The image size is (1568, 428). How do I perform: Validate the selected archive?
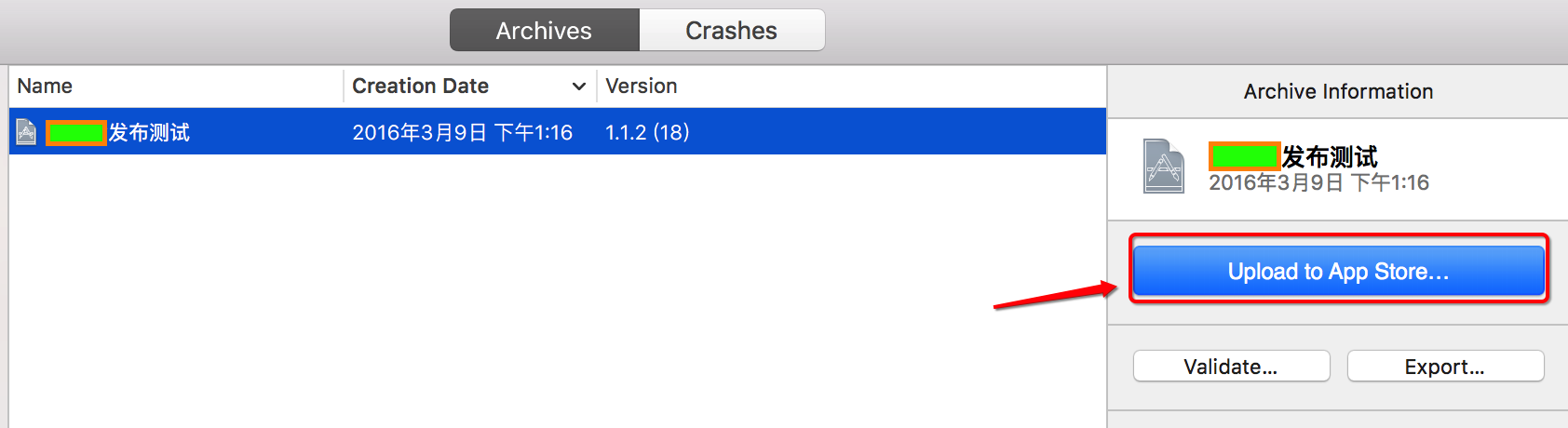tap(1231, 367)
